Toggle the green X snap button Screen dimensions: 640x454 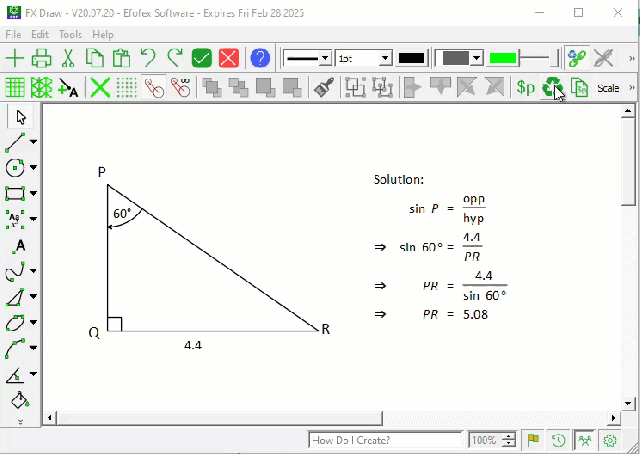tap(99, 88)
